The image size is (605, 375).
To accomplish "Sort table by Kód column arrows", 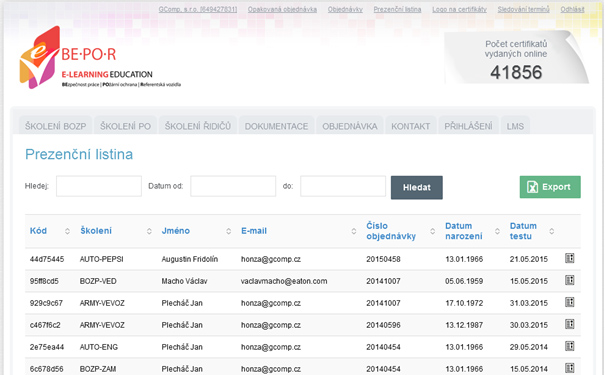I will click(x=67, y=231).
